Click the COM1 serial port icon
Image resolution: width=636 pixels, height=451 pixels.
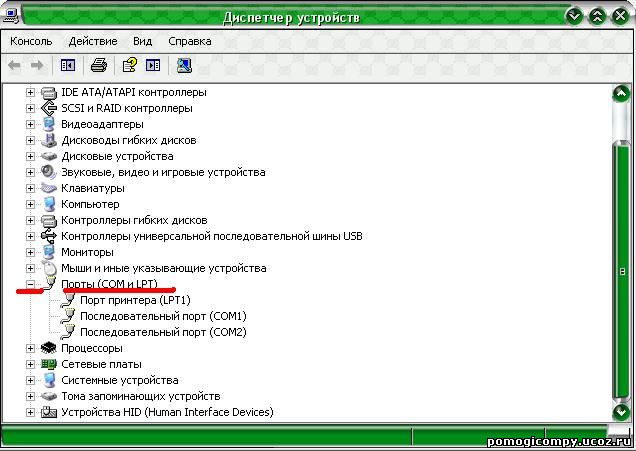coord(68,316)
